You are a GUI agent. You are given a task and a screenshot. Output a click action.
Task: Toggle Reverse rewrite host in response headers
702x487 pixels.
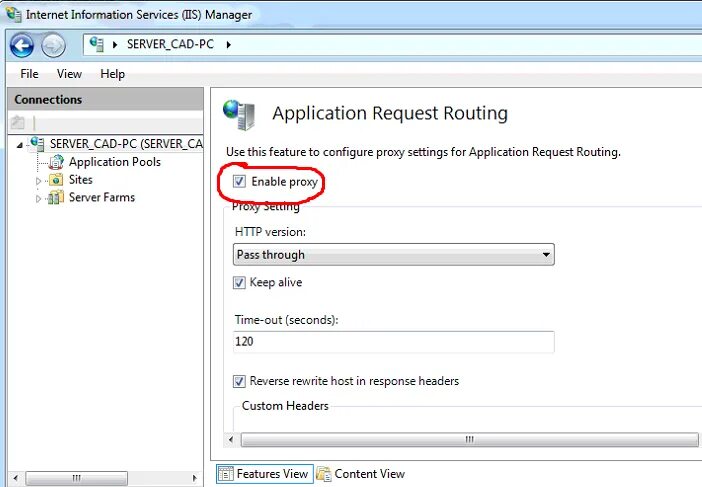[239, 381]
